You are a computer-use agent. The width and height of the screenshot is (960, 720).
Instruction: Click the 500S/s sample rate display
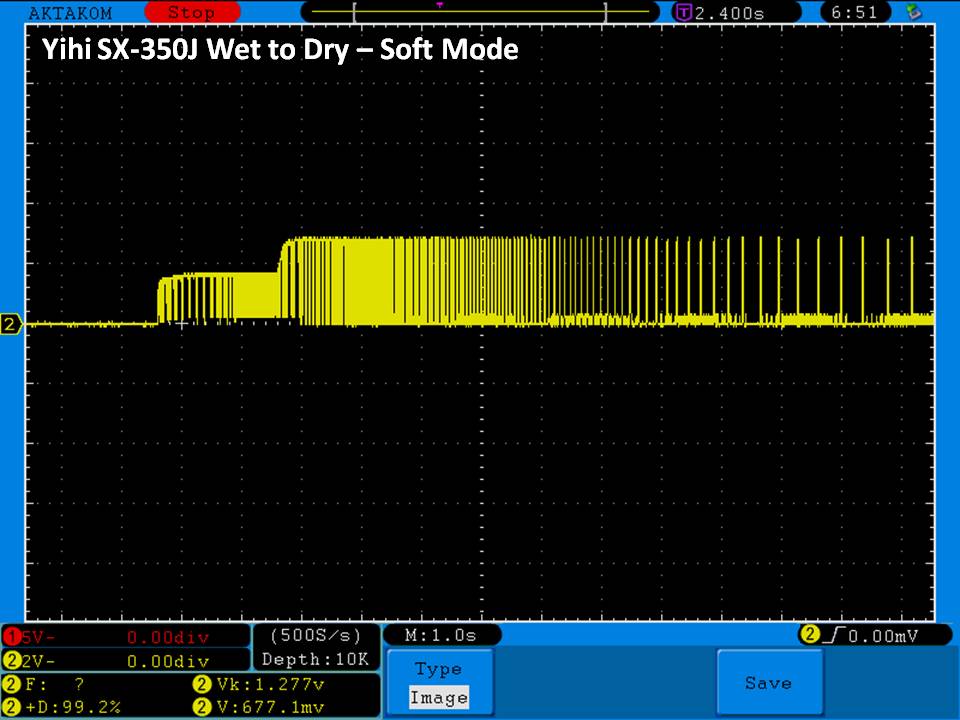[317, 636]
